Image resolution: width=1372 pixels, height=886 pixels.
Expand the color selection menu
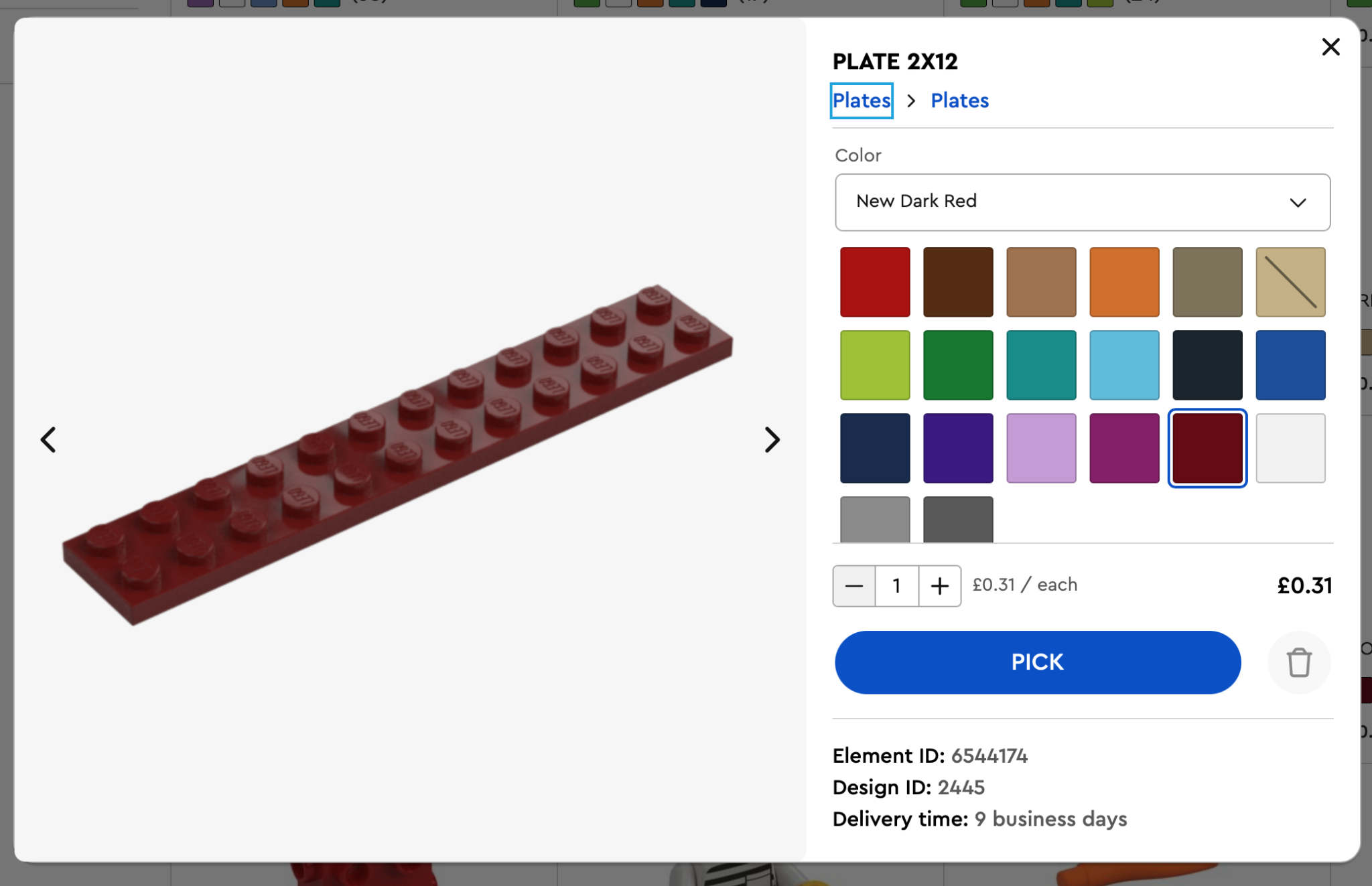tap(1297, 202)
